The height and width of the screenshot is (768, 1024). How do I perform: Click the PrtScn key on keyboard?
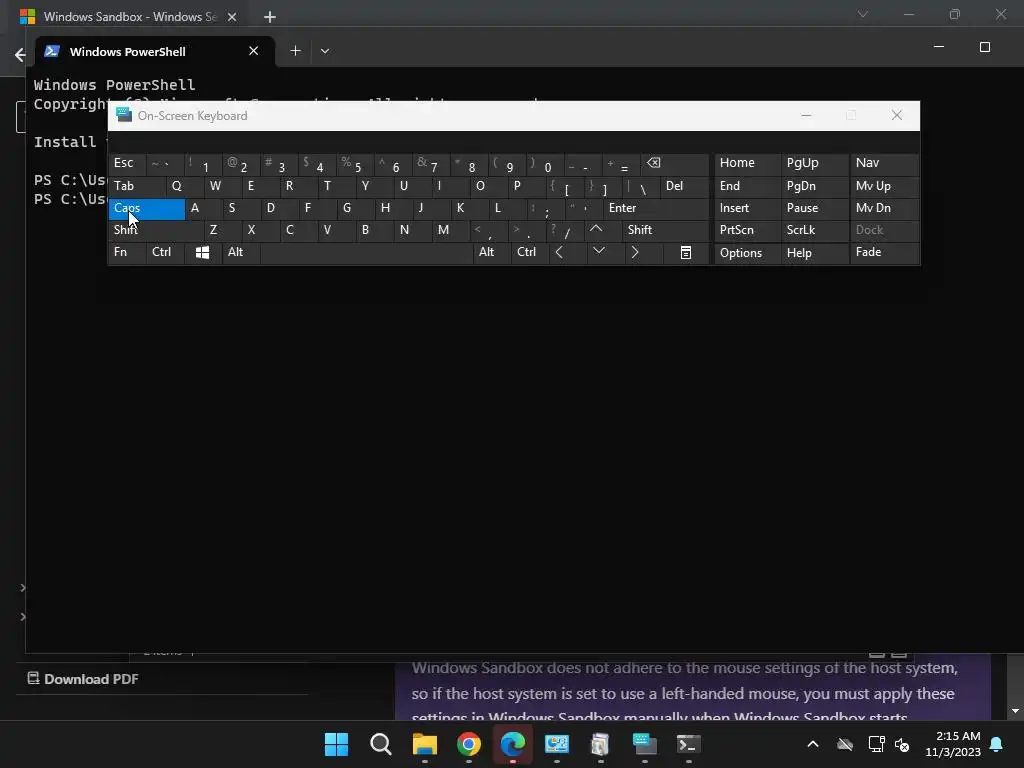click(x=747, y=230)
